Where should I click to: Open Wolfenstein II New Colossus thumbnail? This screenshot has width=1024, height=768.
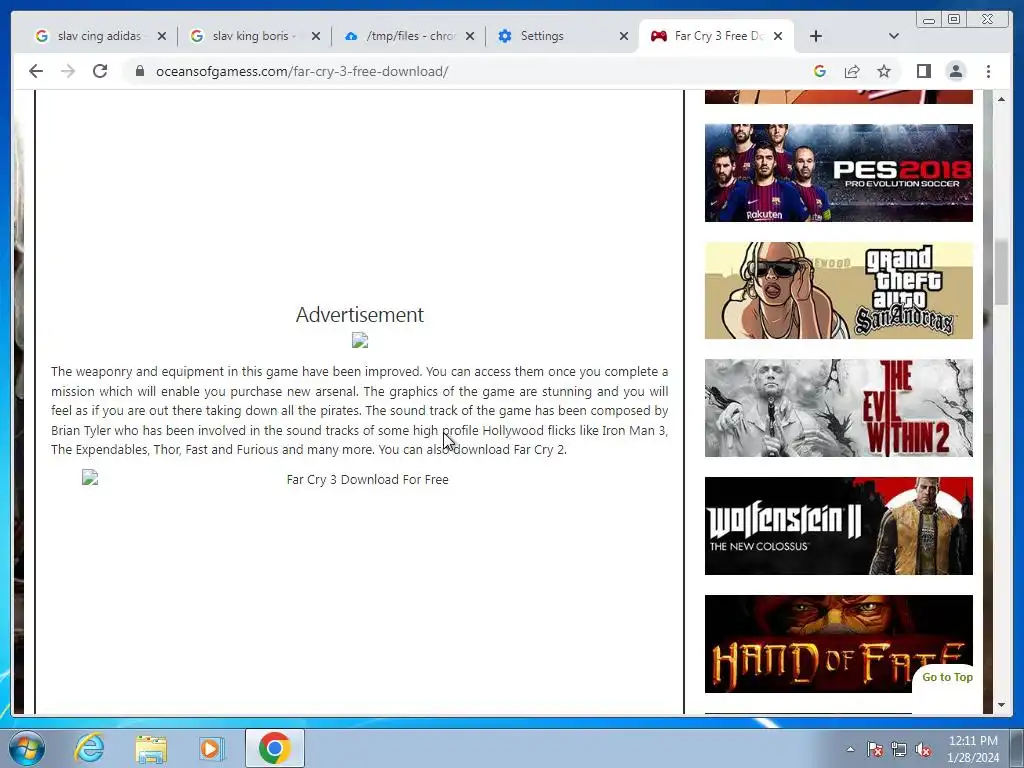pyautogui.click(x=839, y=526)
